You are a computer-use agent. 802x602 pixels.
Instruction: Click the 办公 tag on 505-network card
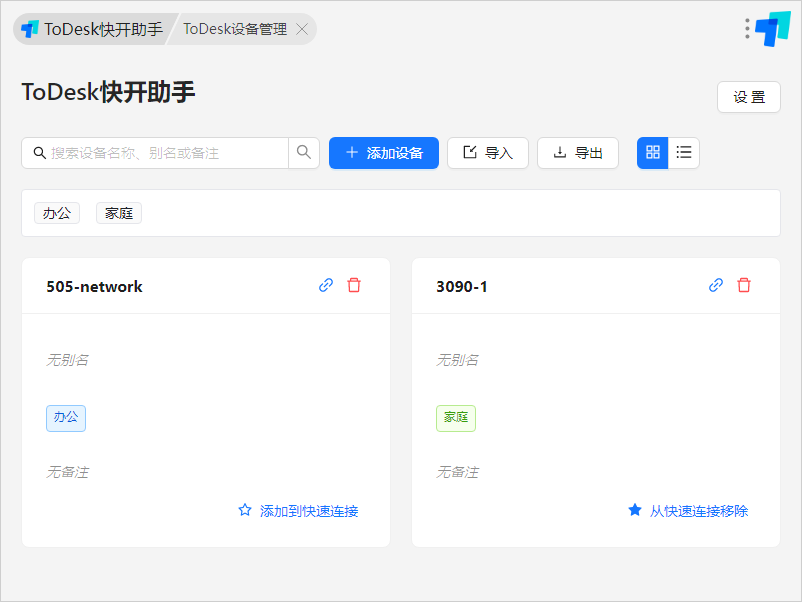(66, 418)
